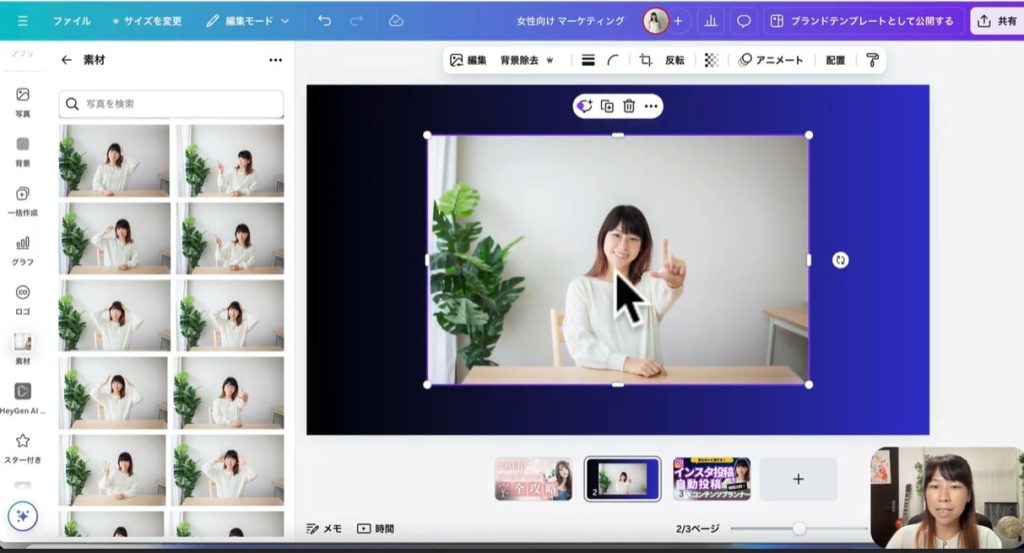Click the crop tool icon in toolbar
The width and height of the screenshot is (1024, 553).
(646, 60)
